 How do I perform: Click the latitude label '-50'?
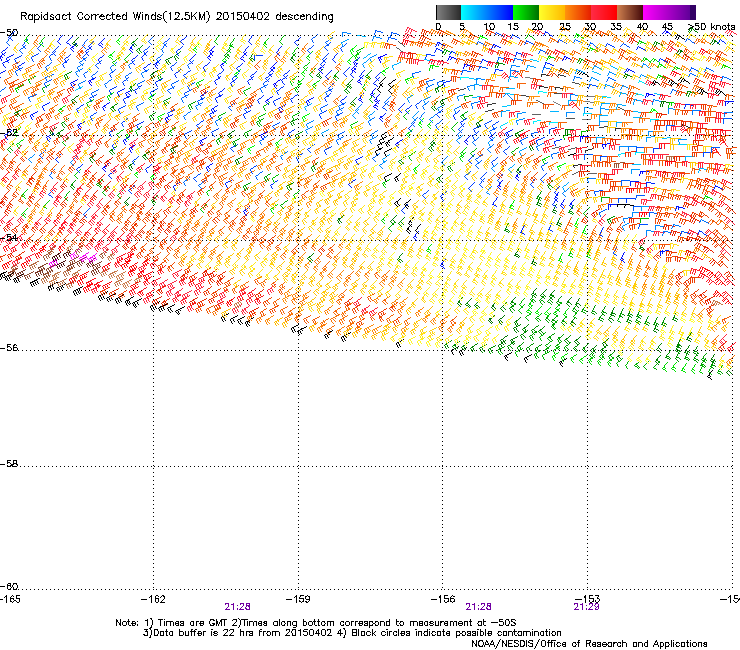pyautogui.click(x=9, y=33)
